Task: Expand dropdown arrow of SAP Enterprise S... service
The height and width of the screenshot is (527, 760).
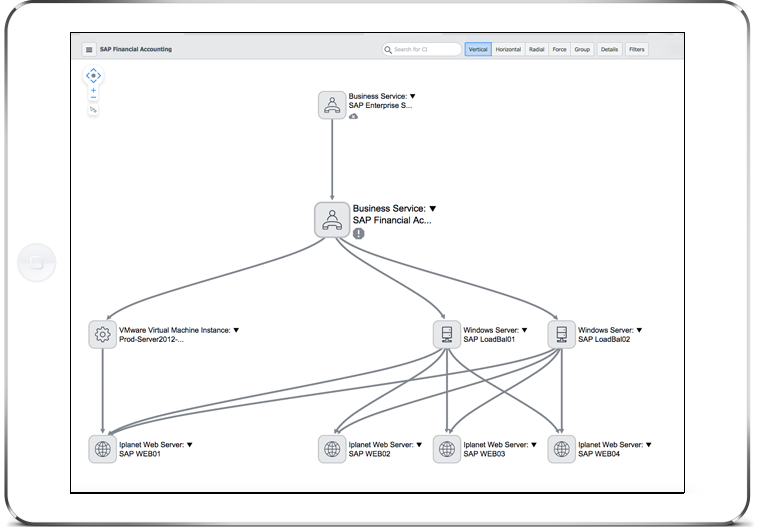Action: [412, 96]
